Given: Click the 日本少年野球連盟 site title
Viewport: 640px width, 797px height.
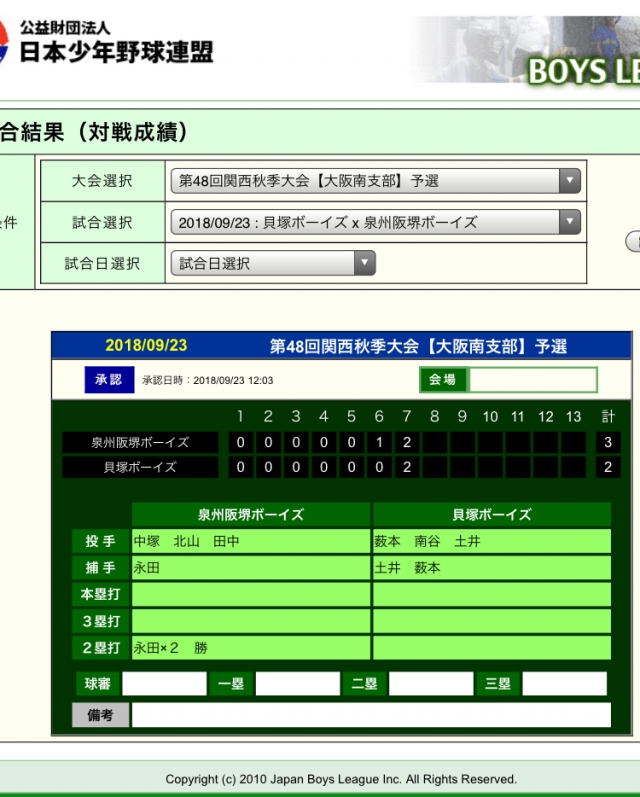Looking at the screenshot, I should coord(116,51).
